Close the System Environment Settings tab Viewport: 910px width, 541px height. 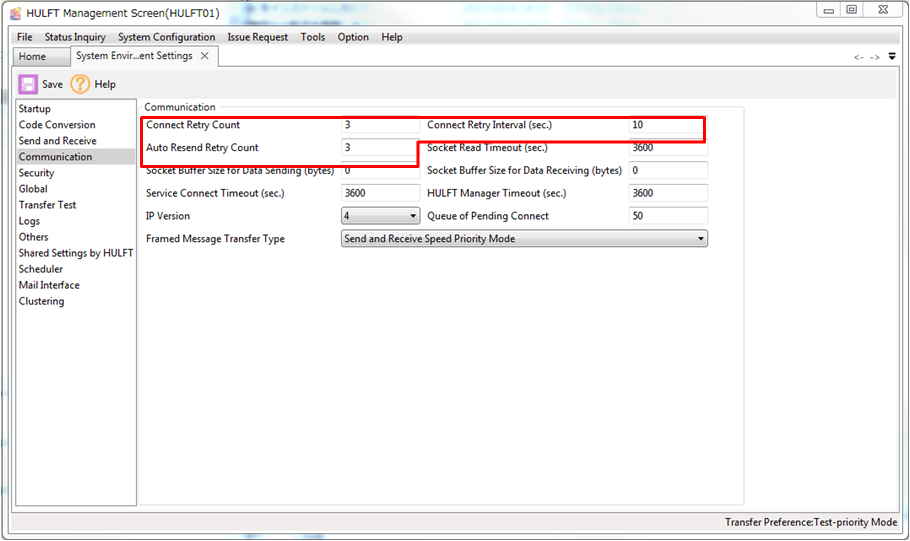click(x=205, y=56)
